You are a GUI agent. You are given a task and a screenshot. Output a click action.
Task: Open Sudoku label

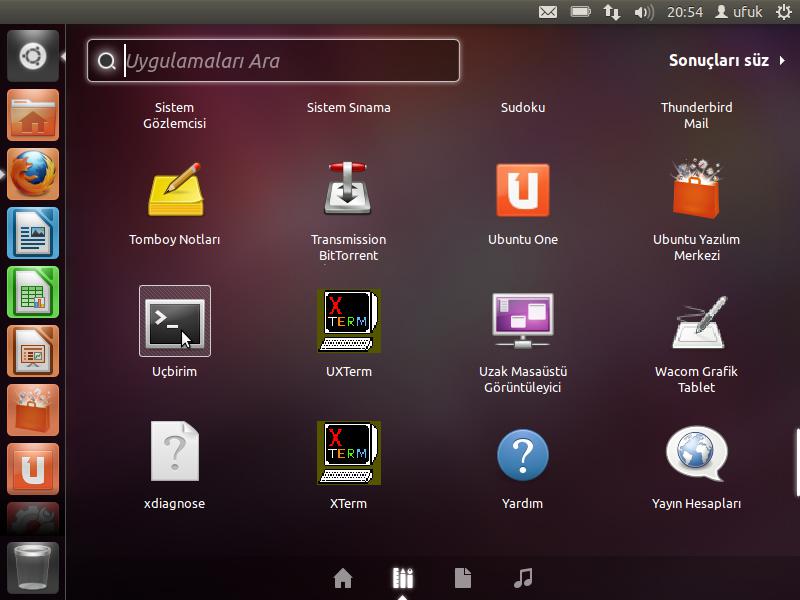[x=522, y=108]
